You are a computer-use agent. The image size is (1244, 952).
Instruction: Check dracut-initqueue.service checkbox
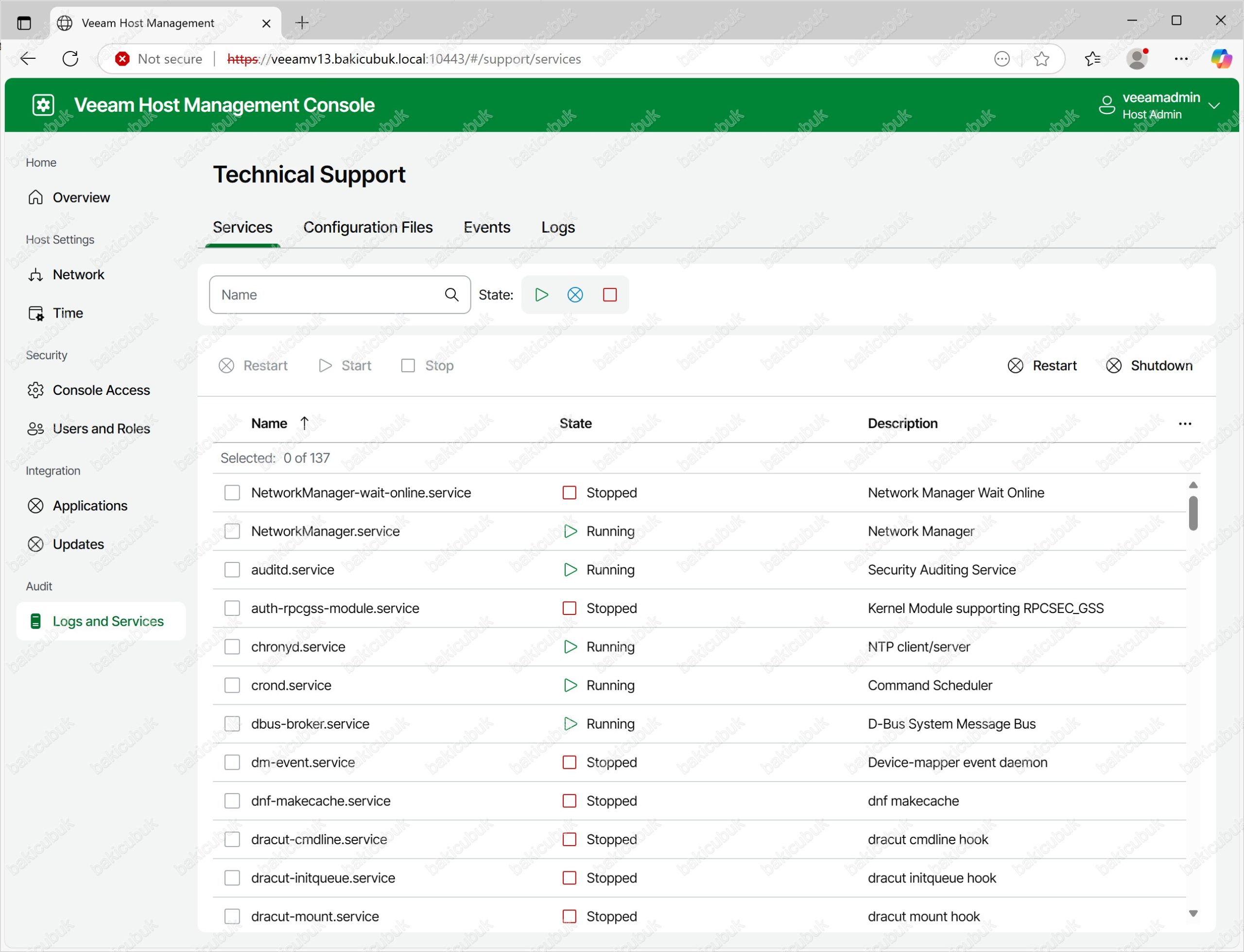(x=232, y=878)
